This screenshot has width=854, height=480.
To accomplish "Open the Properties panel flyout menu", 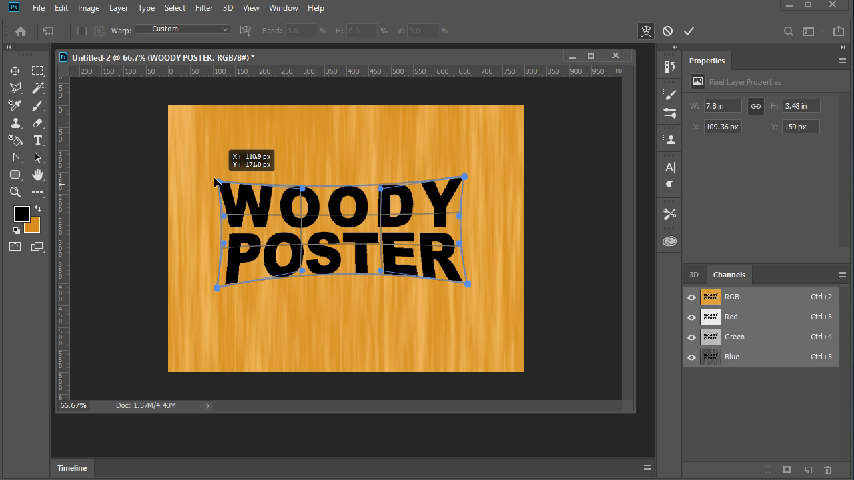I will (x=844, y=61).
